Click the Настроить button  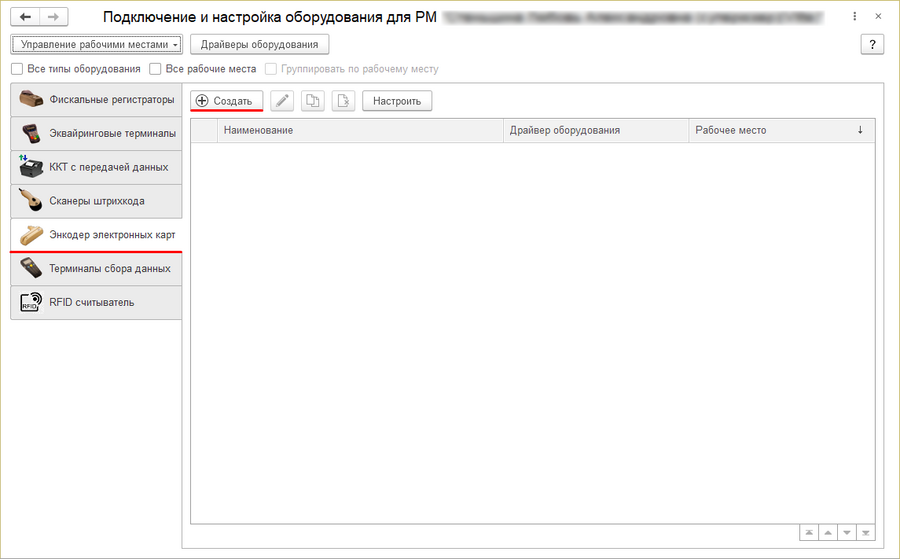[x=397, y=101]
